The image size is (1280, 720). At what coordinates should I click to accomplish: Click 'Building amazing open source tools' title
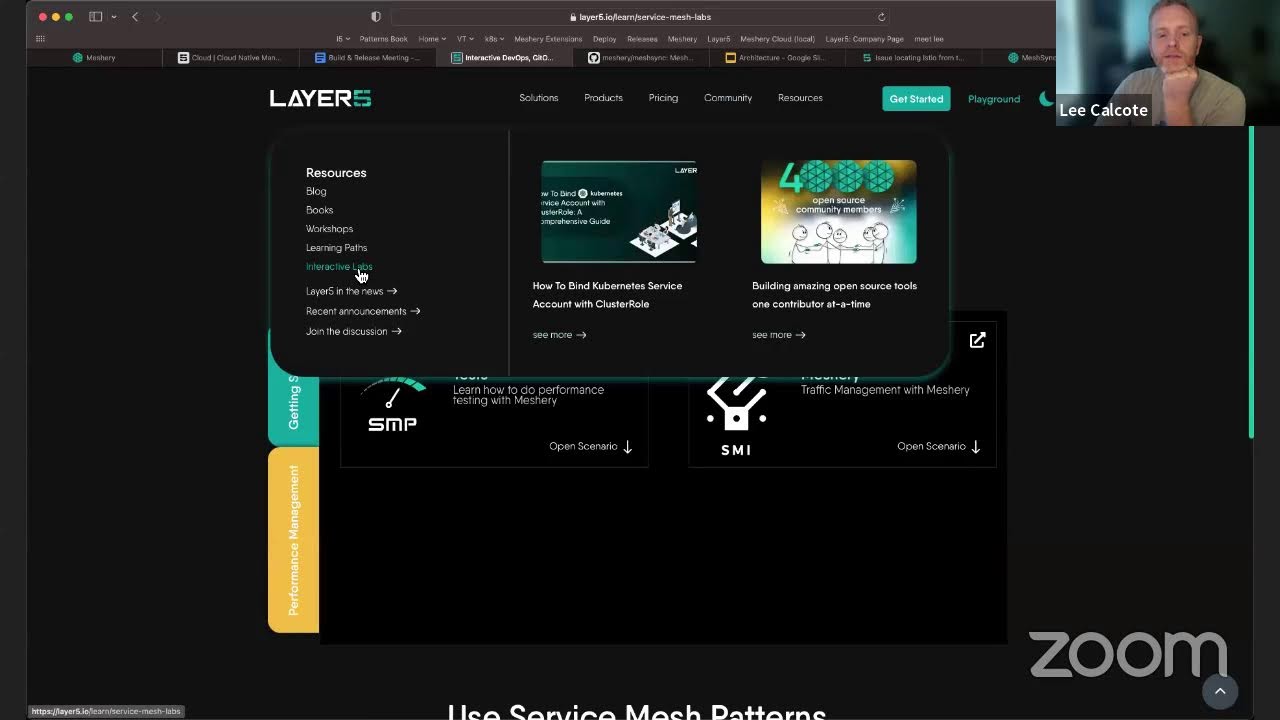(834, 295)
